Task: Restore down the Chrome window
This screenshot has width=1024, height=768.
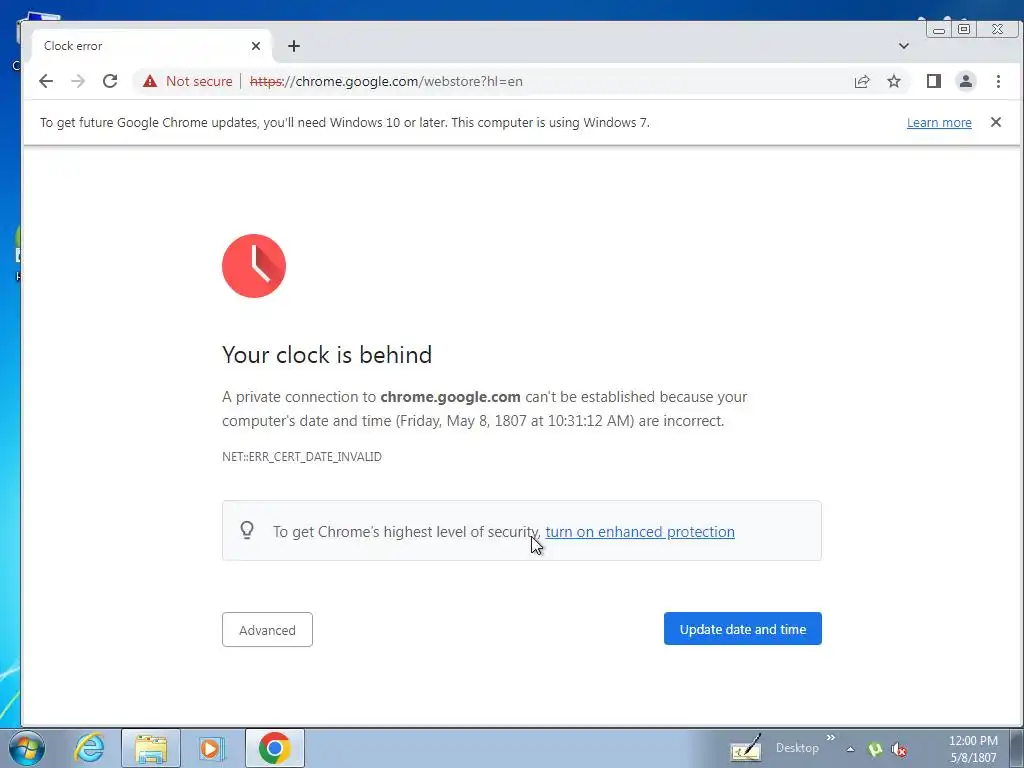Action: click(964, 29)
